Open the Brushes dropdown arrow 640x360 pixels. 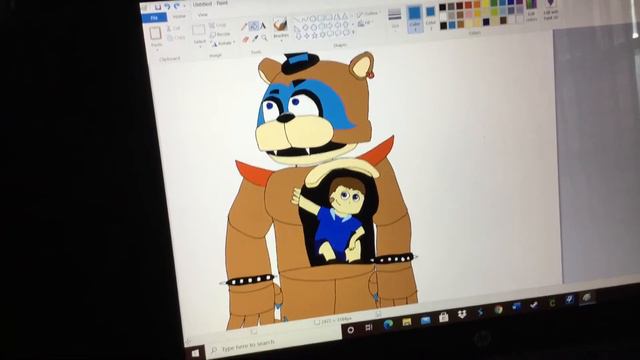[x=282, y=41]
